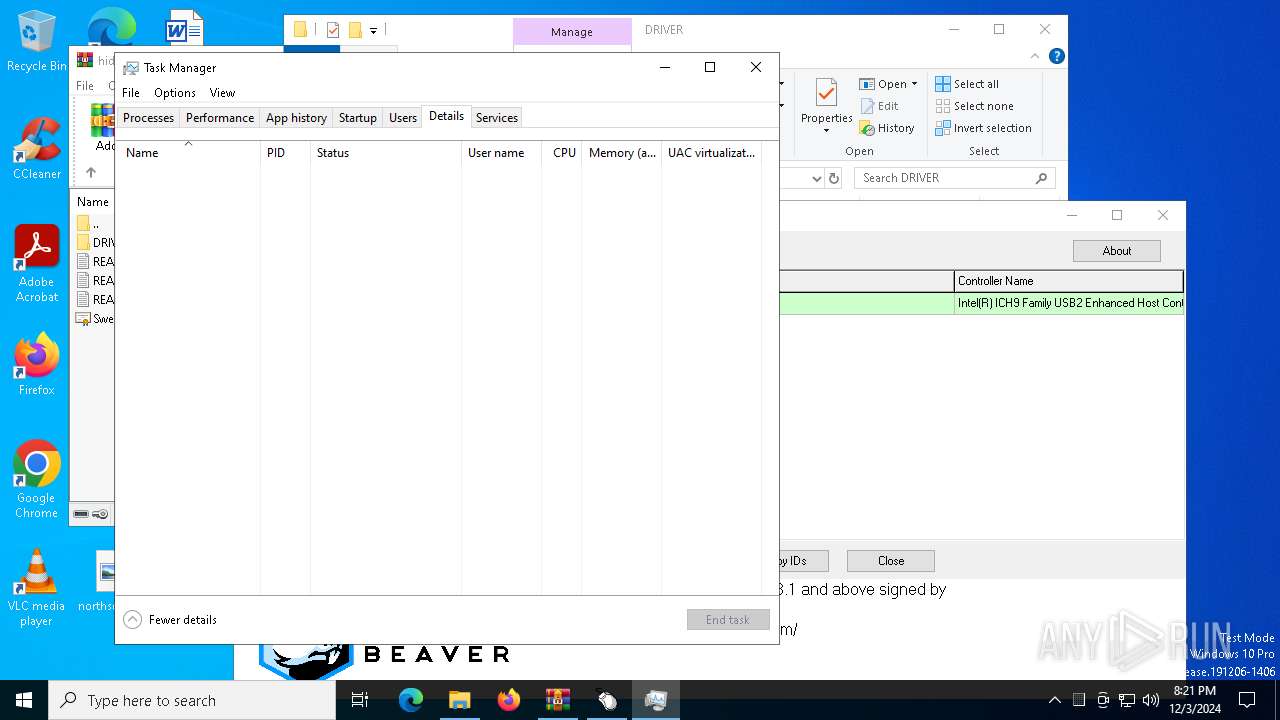The image size is (1280, 720).
Task: Sort by Name column in Task Manager
Action: pos(188,153)
